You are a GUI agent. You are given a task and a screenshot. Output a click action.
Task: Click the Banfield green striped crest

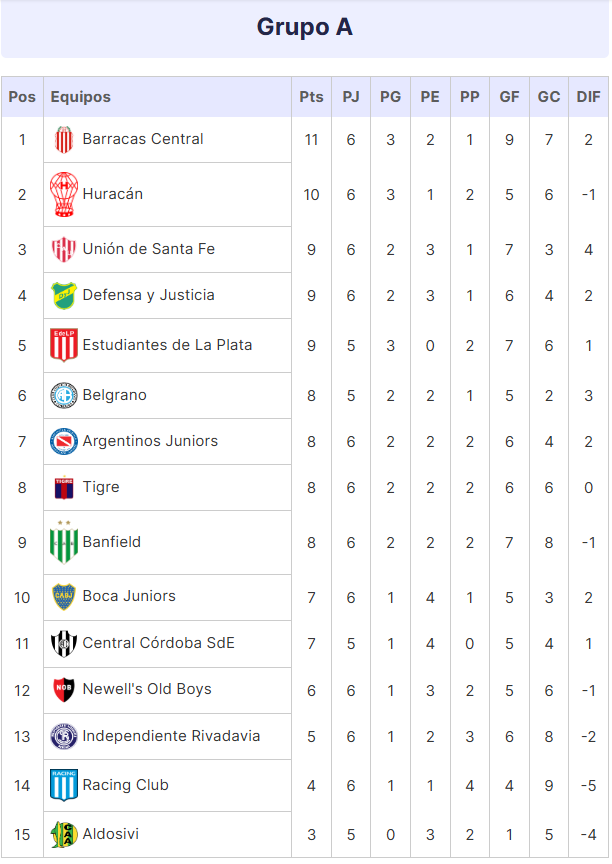(x=64, y=542)
